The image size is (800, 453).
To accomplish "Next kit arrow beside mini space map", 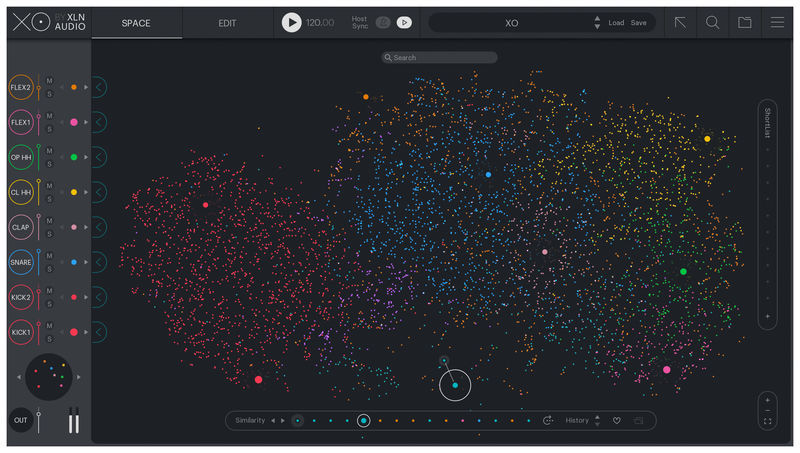I will (x=79, y=378).
